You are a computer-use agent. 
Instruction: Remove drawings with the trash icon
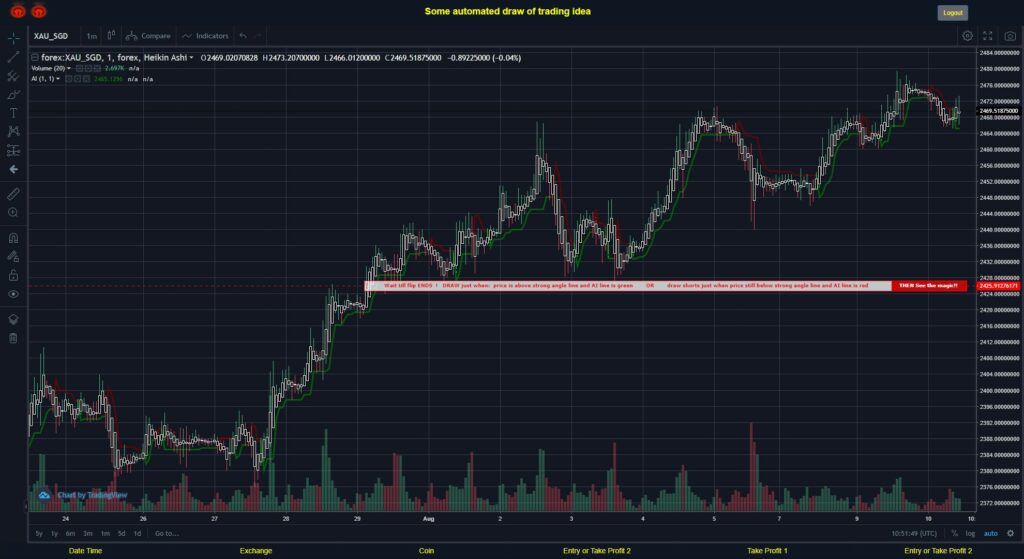(x=13, y=338)
